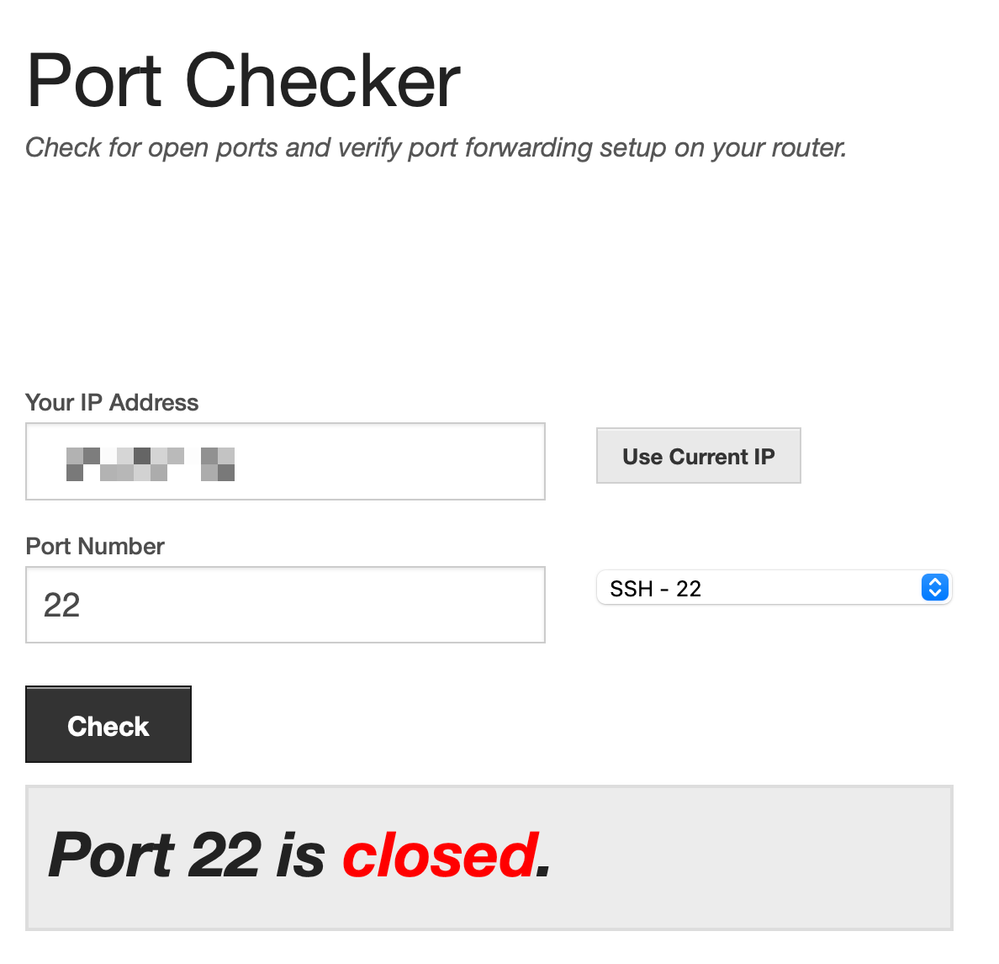
Task: Click the Your IP Address label
Action: [112, 403]
